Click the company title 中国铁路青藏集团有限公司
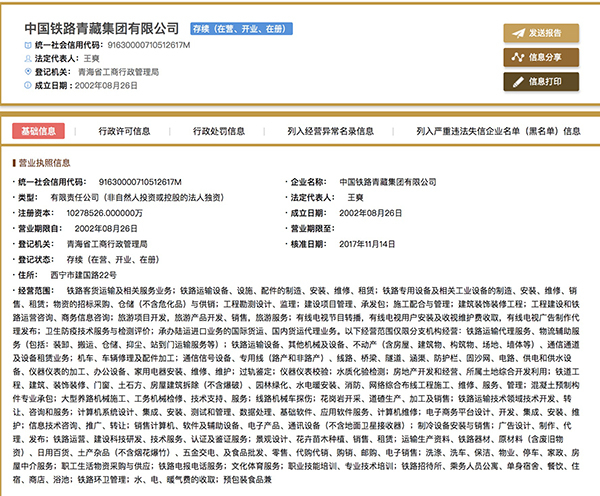 point(102,28)
